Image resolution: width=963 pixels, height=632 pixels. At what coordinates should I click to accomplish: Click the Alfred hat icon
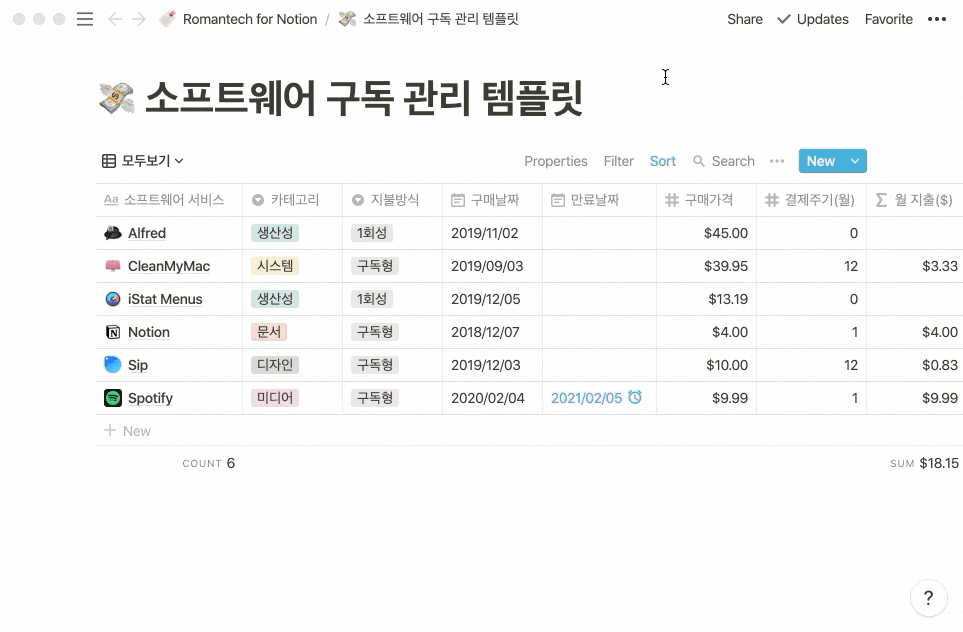pyautogui.click(x=112, y=233)
